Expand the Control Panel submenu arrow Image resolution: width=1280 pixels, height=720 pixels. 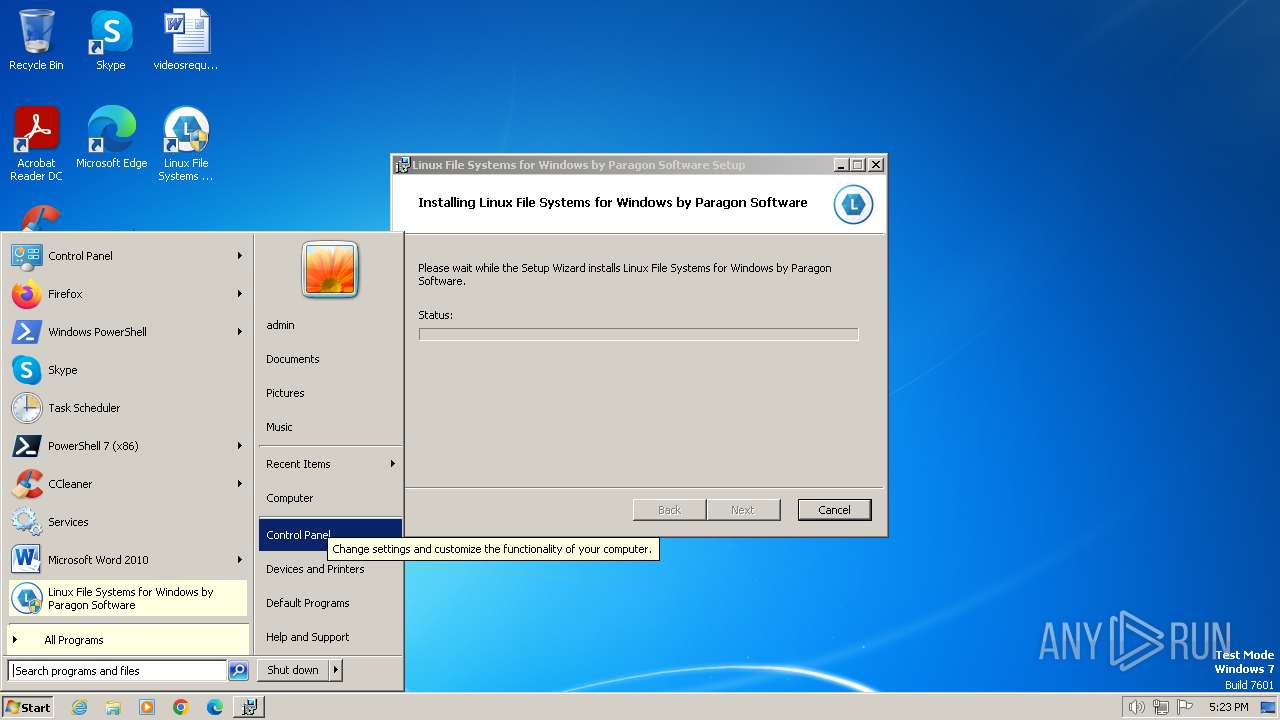point(240,256)
